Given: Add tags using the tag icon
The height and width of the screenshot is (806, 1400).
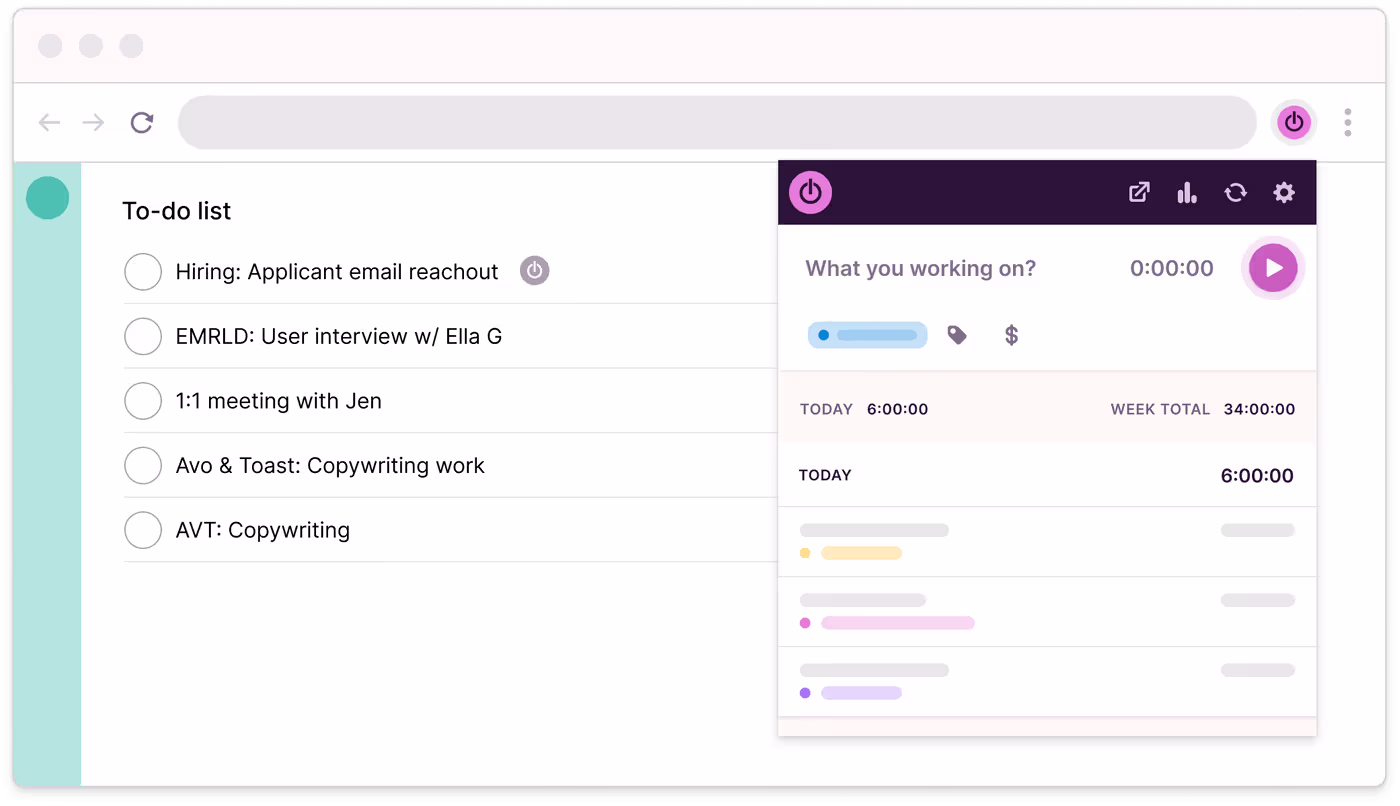Looking at the screenshot, I should click(957, 335).
